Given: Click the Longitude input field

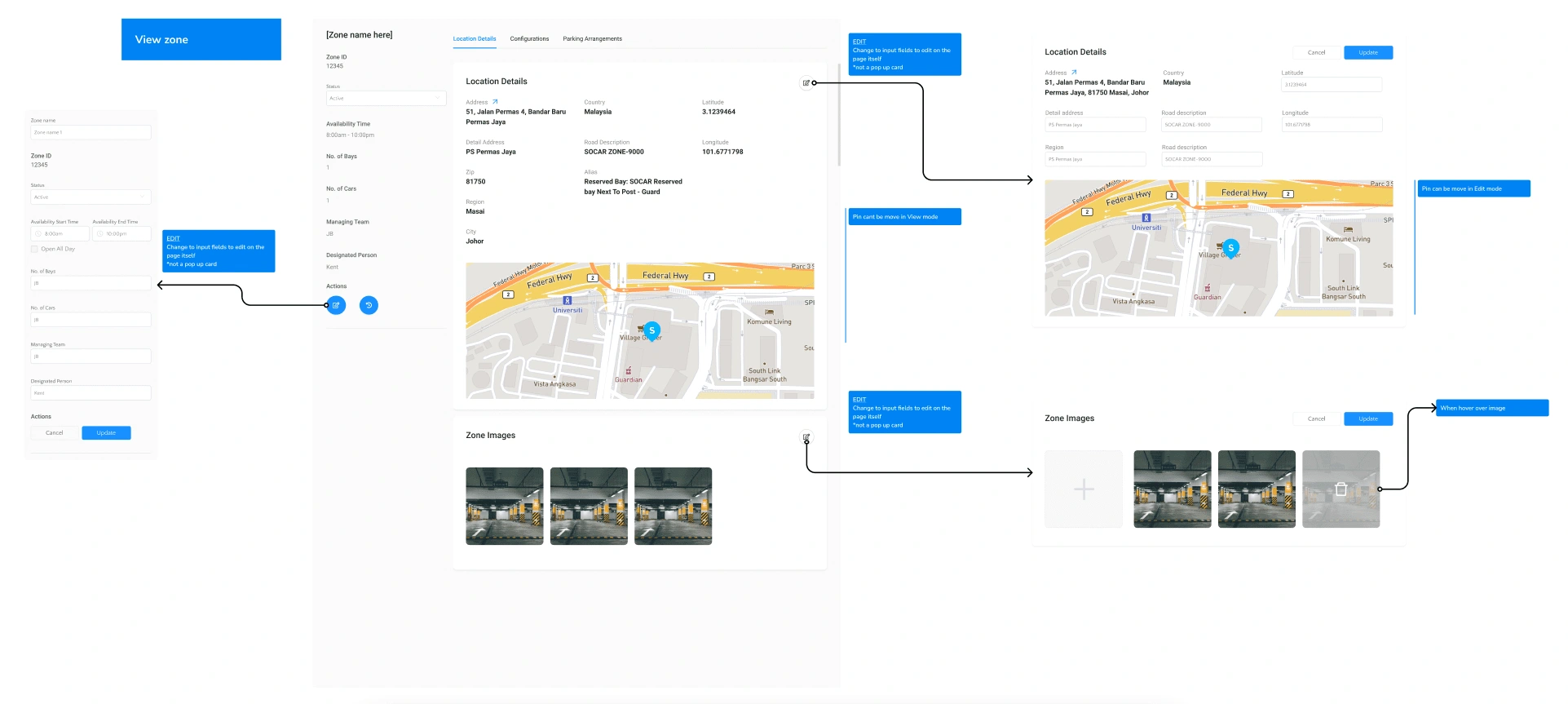Looking at the screenshot, I should click(x=1332, y=125).
